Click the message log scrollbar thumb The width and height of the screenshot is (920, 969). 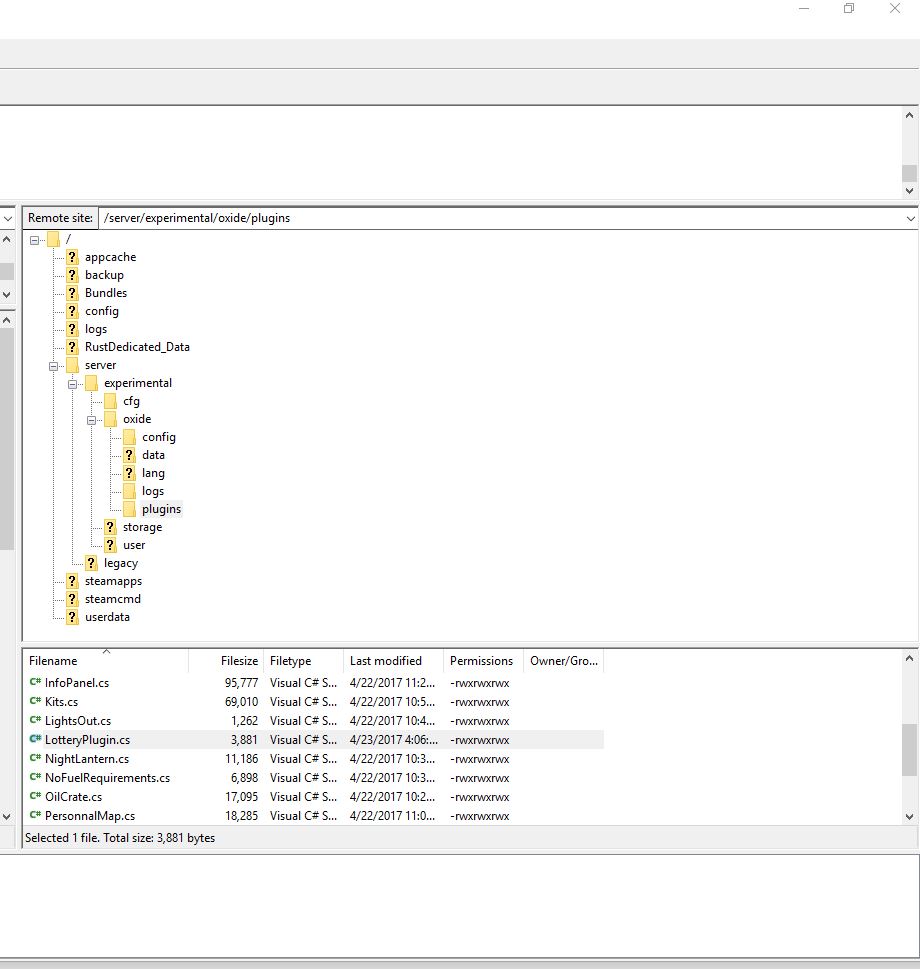pyautogui.click(x=909, y=173)
